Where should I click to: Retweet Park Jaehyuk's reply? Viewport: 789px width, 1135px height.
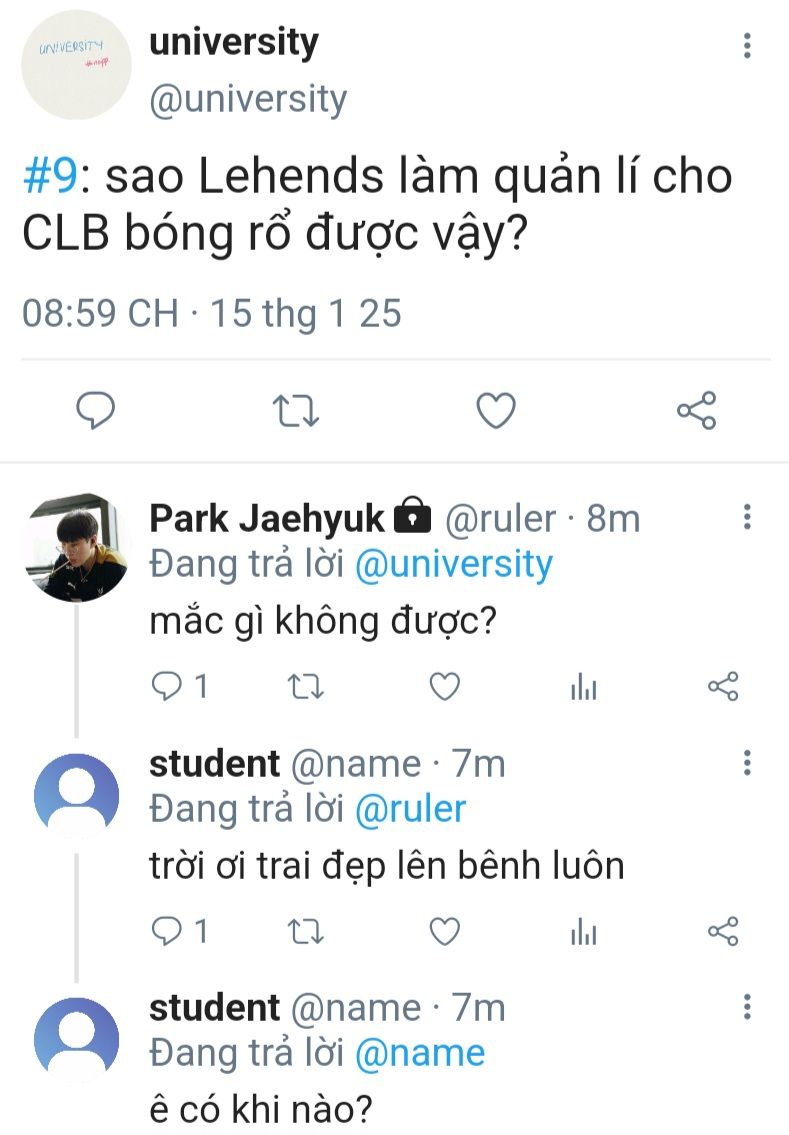click(x=305, y=686)
